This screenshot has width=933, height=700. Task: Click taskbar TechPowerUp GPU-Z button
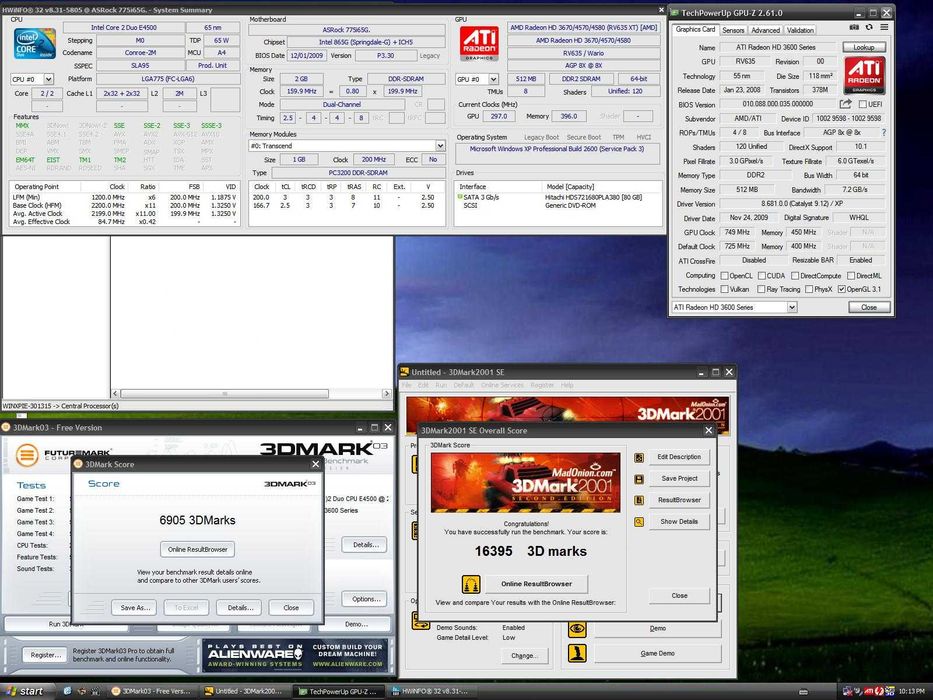point(338,691)
